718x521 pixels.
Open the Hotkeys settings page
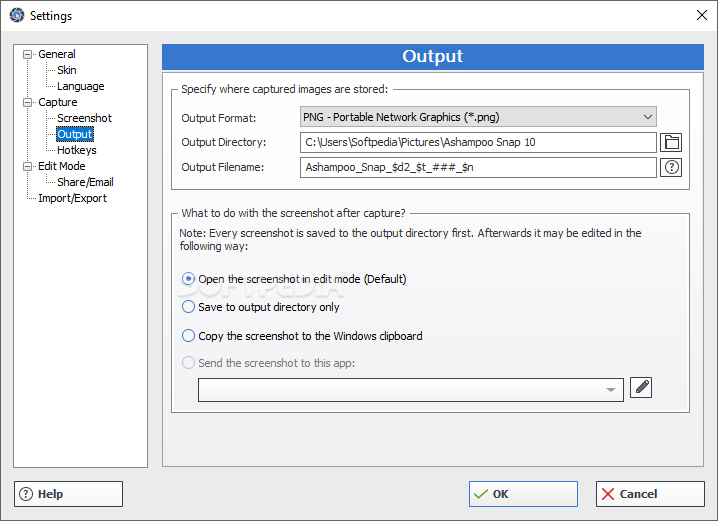(x=77, y=150)
